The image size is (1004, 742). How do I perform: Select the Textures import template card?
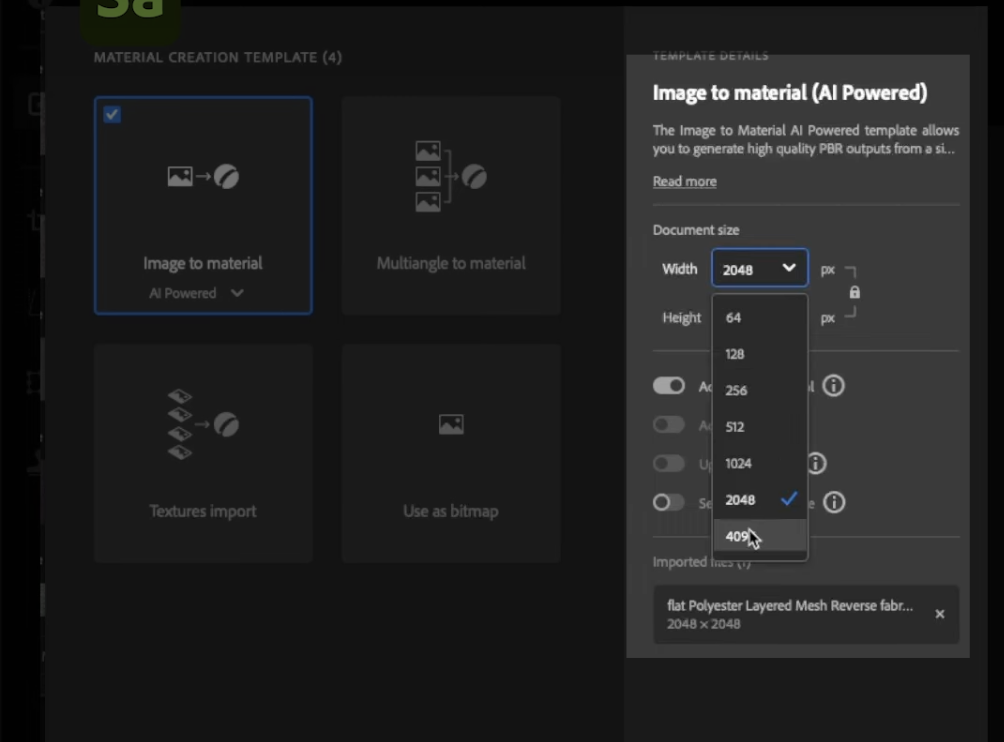pyautogui.click(x=203, y=453)
